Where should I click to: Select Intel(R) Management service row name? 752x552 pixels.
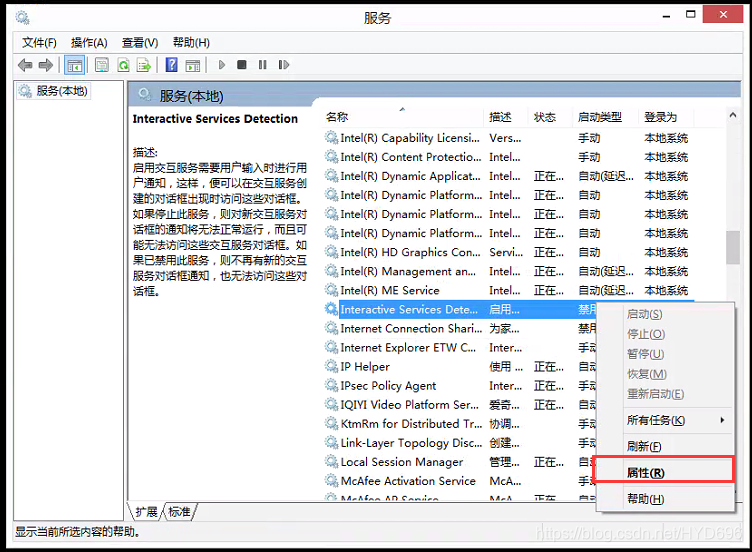point(408,271)
